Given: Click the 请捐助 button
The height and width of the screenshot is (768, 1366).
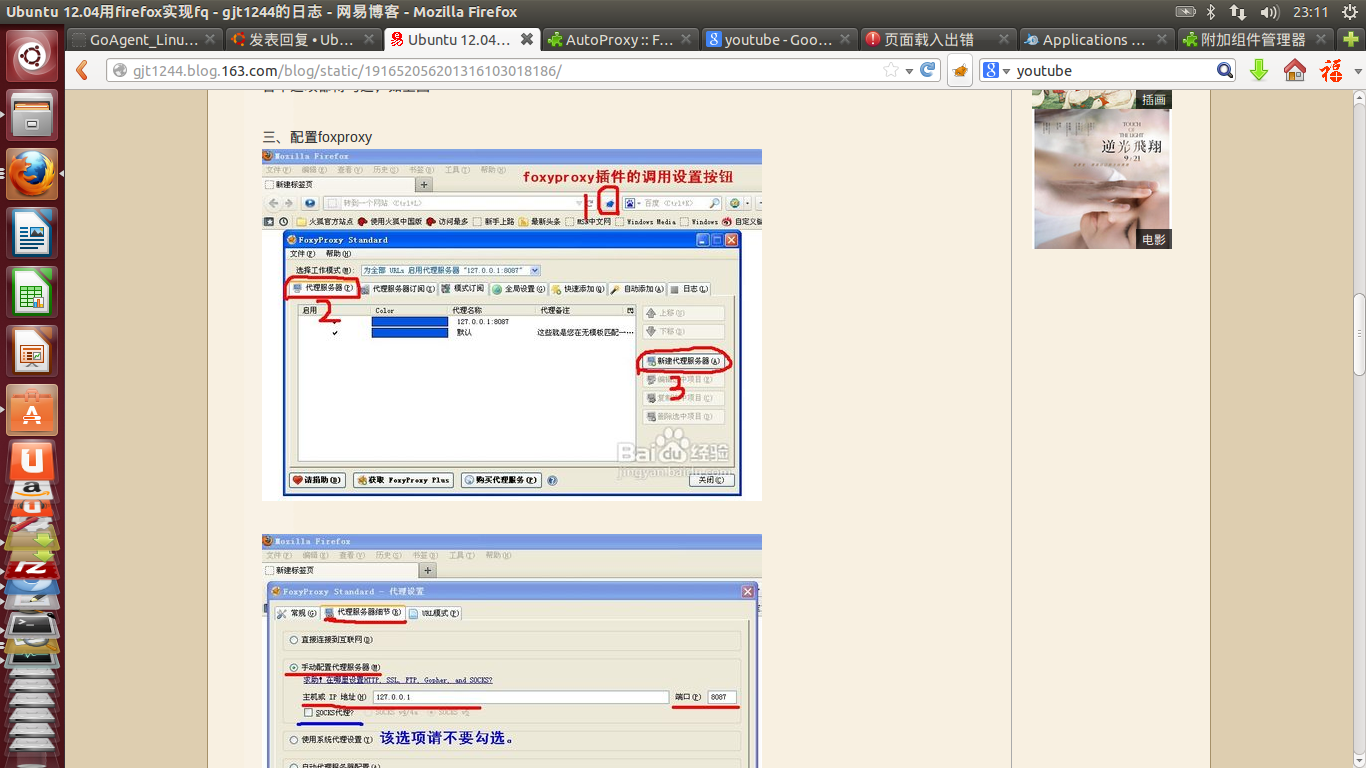Looking at the screenshot, I should click(x=316, y=480).
